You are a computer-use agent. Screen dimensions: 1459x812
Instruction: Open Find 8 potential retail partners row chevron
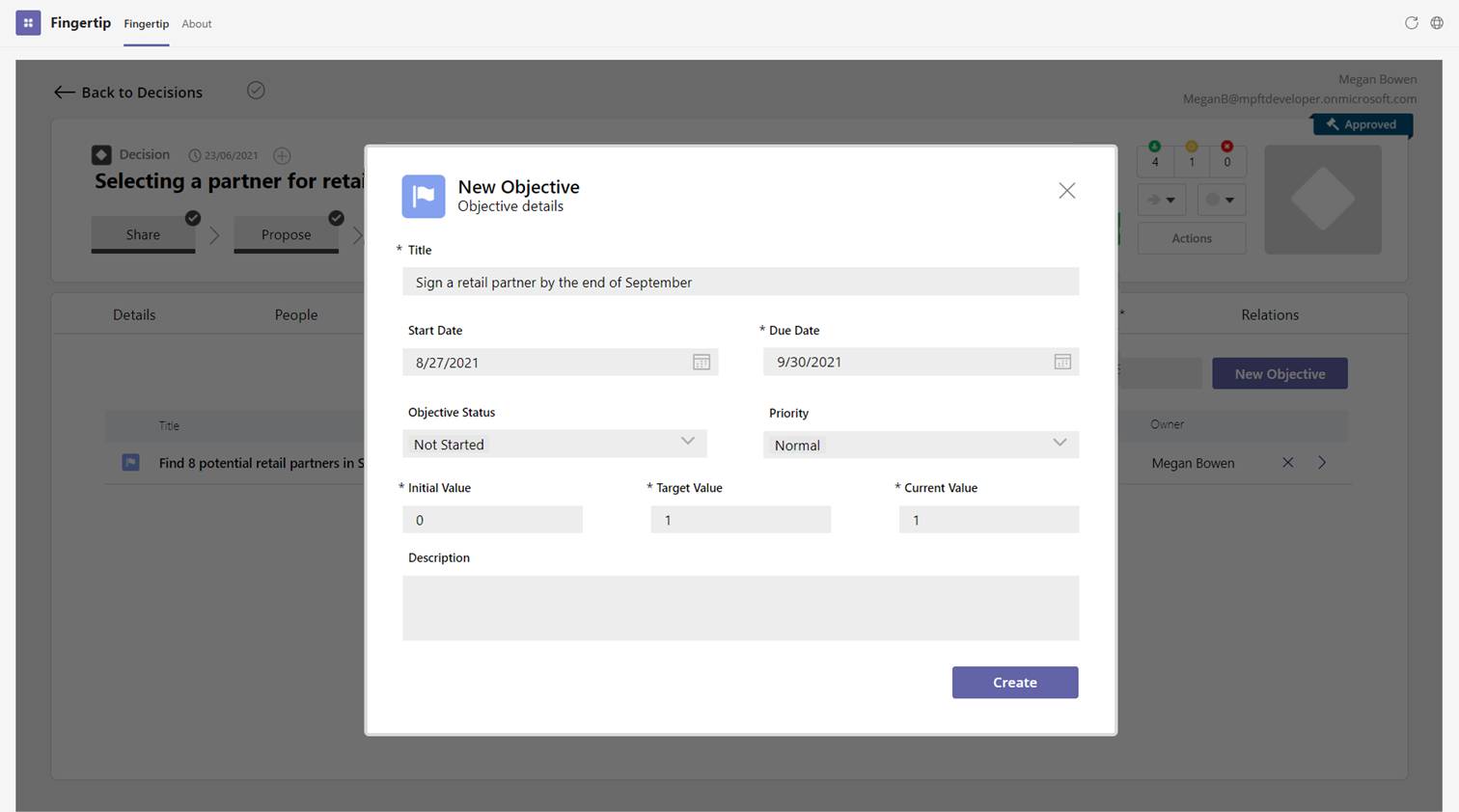pos(1322,463)
